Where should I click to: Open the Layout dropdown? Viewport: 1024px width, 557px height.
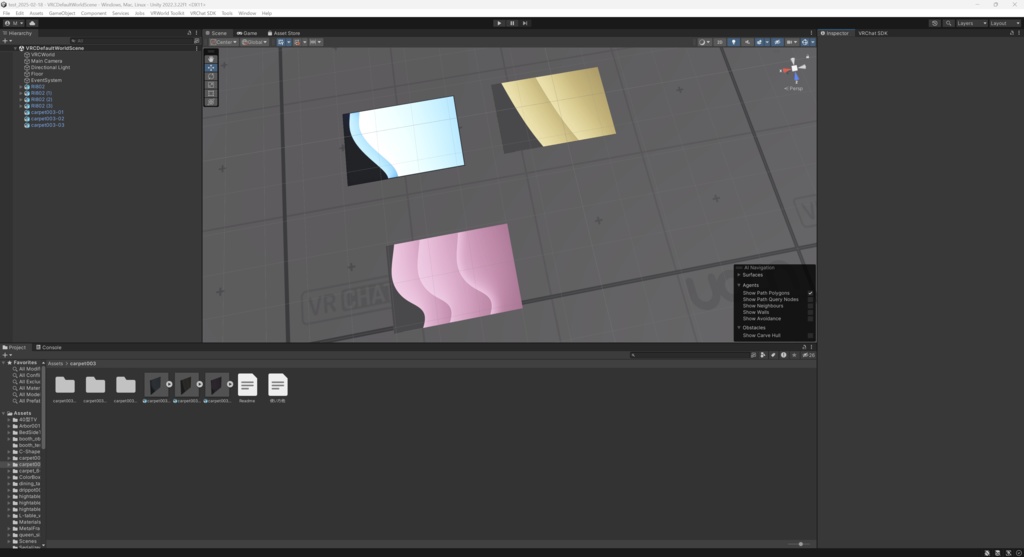pos(1004,23)
